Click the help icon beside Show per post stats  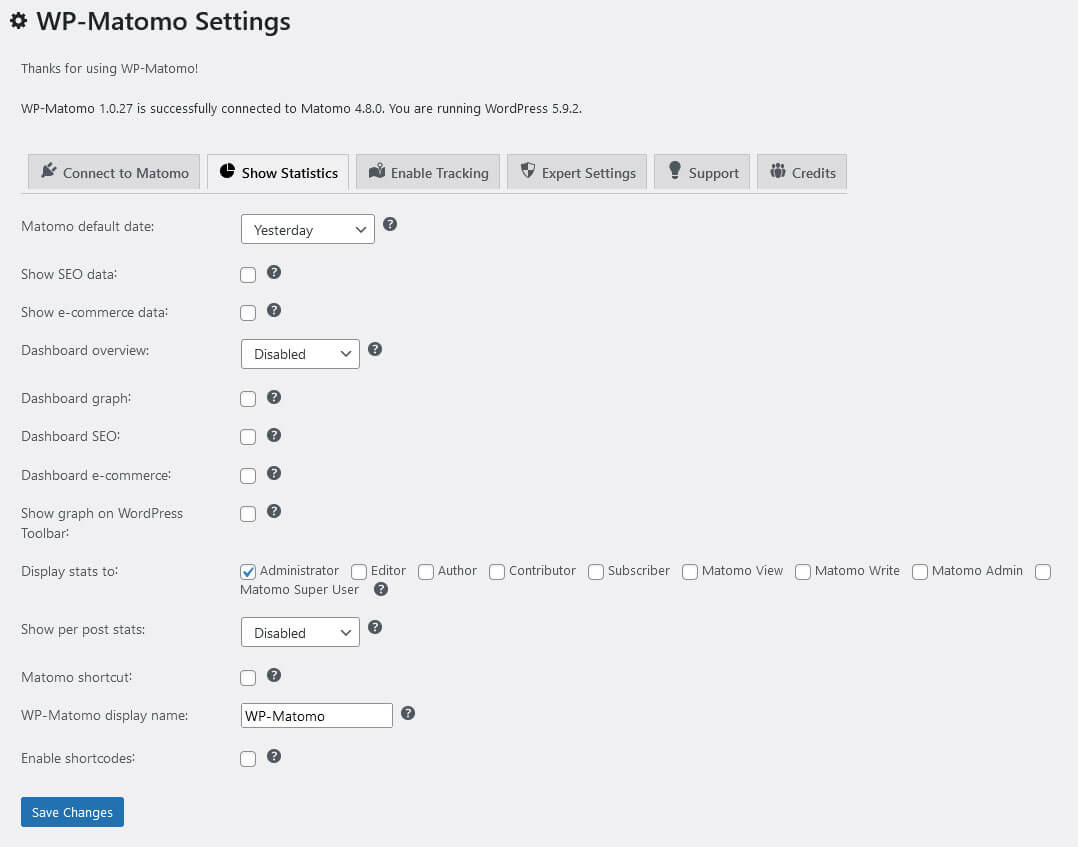(x=374, y=628)
